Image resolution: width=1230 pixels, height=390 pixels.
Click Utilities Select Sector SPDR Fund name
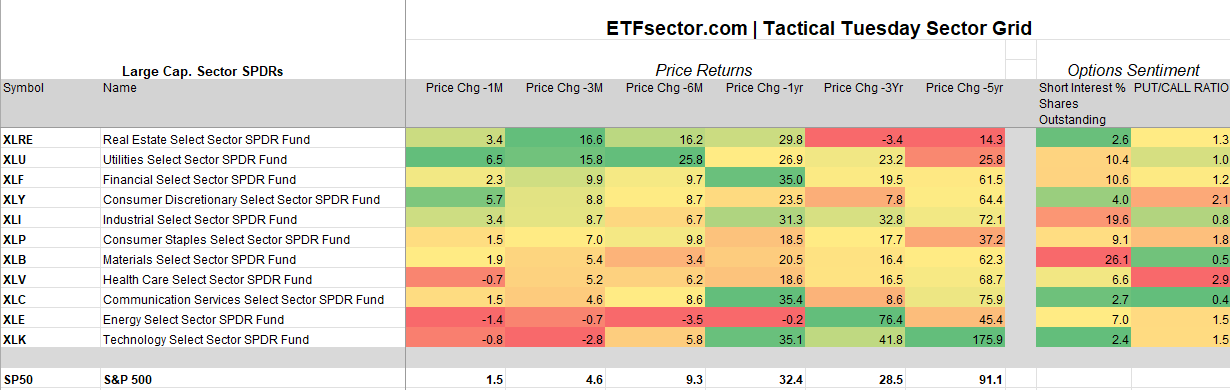pyautogui.click(x=195, y=159)
